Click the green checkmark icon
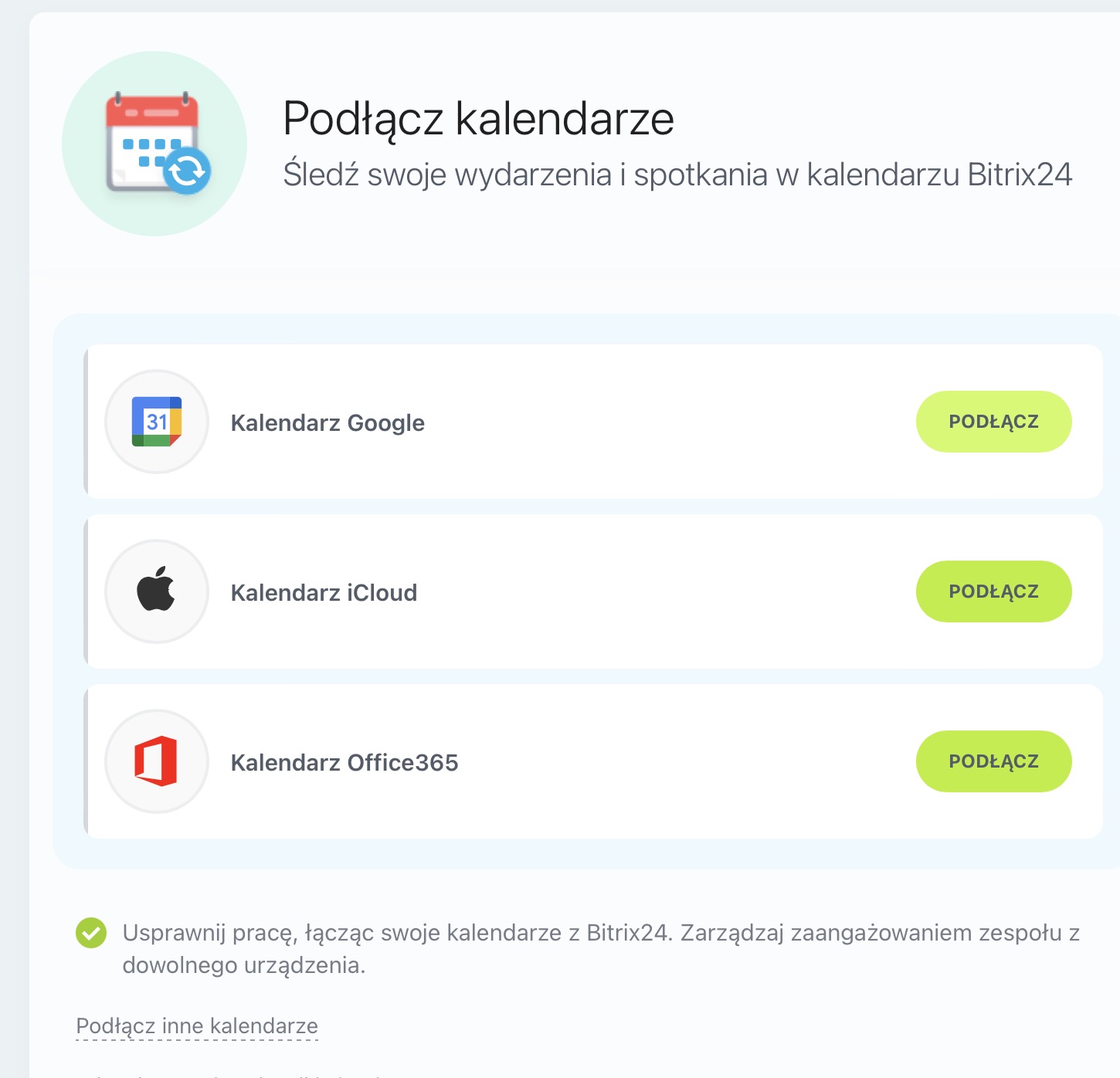 click(91, 933)
